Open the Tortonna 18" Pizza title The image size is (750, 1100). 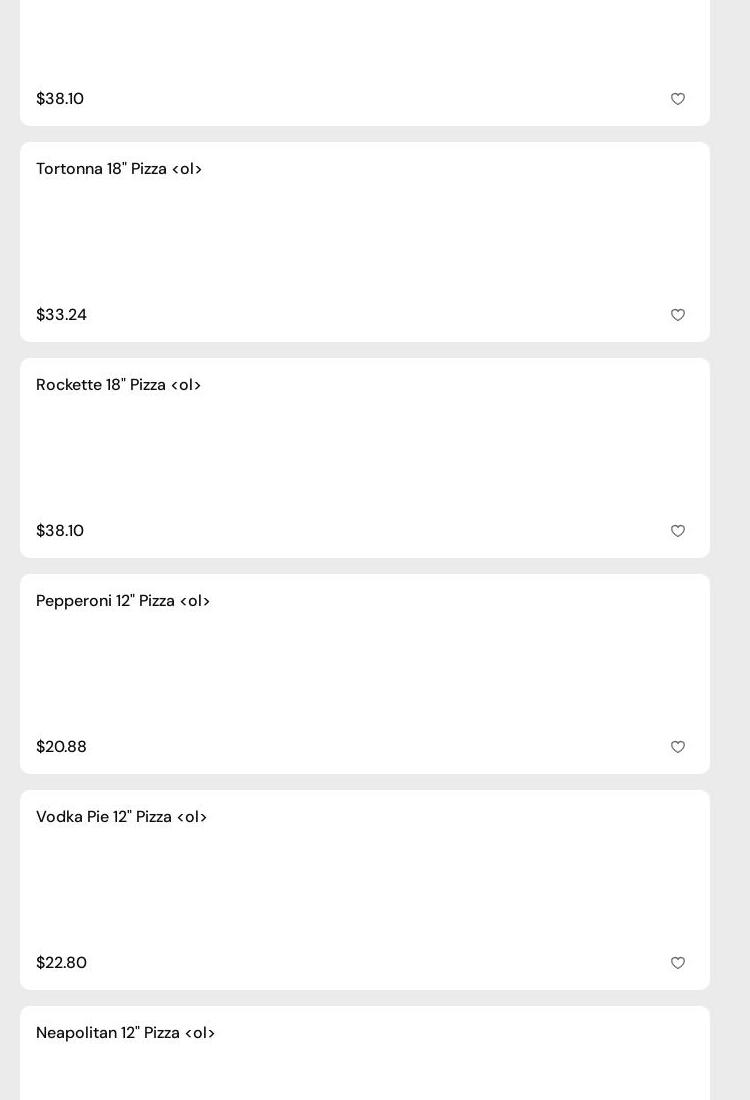click(x=119, y=169)
